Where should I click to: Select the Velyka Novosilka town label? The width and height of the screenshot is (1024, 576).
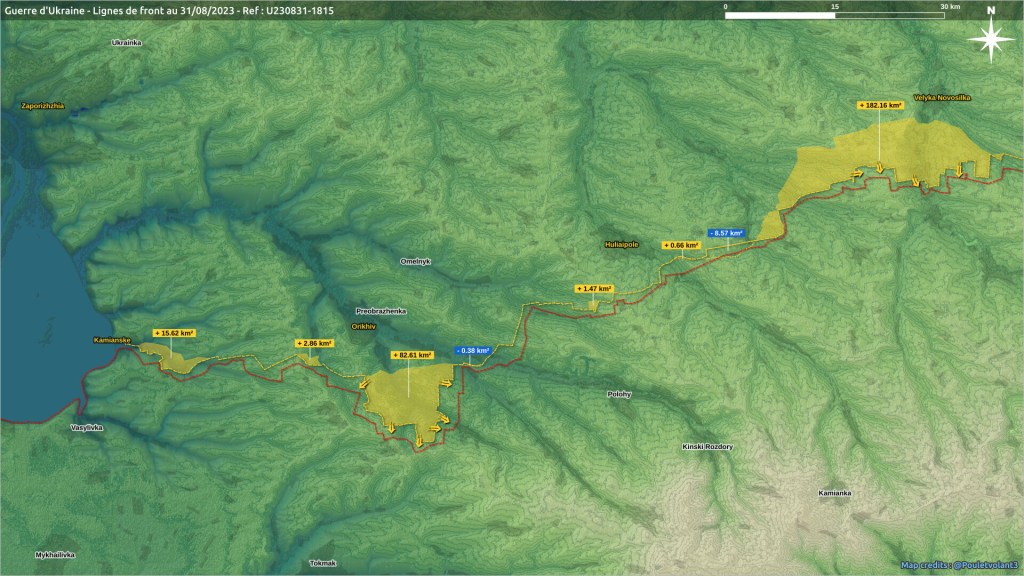coord(942,98)
